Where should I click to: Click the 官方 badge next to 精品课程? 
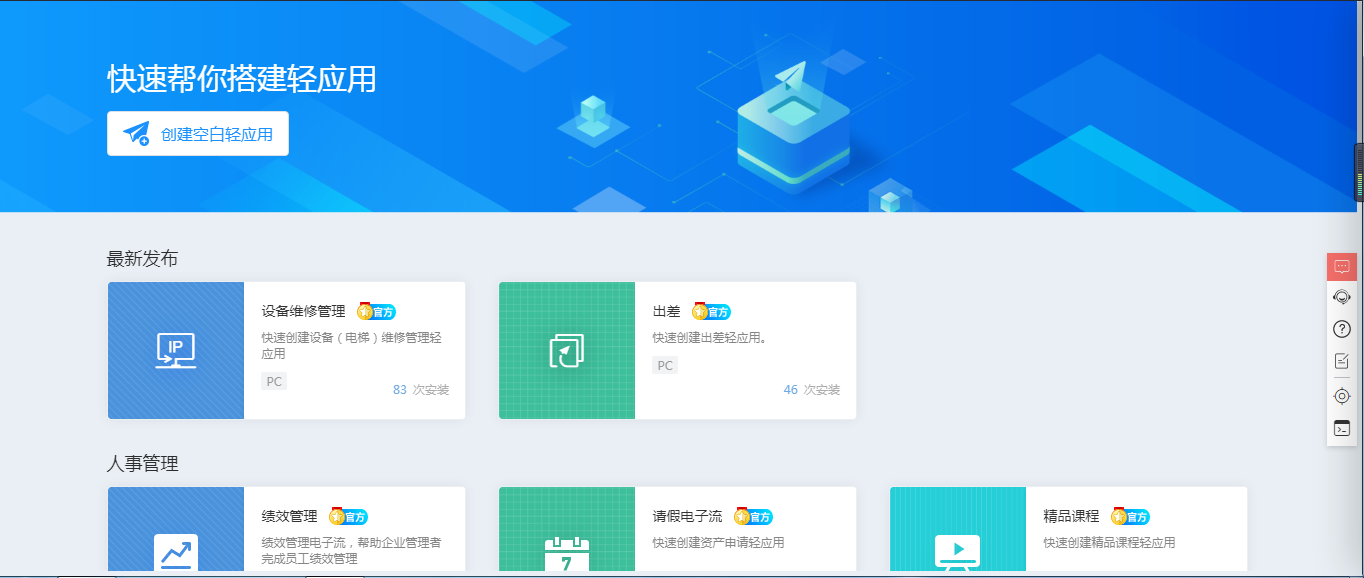coord(1131,516)
